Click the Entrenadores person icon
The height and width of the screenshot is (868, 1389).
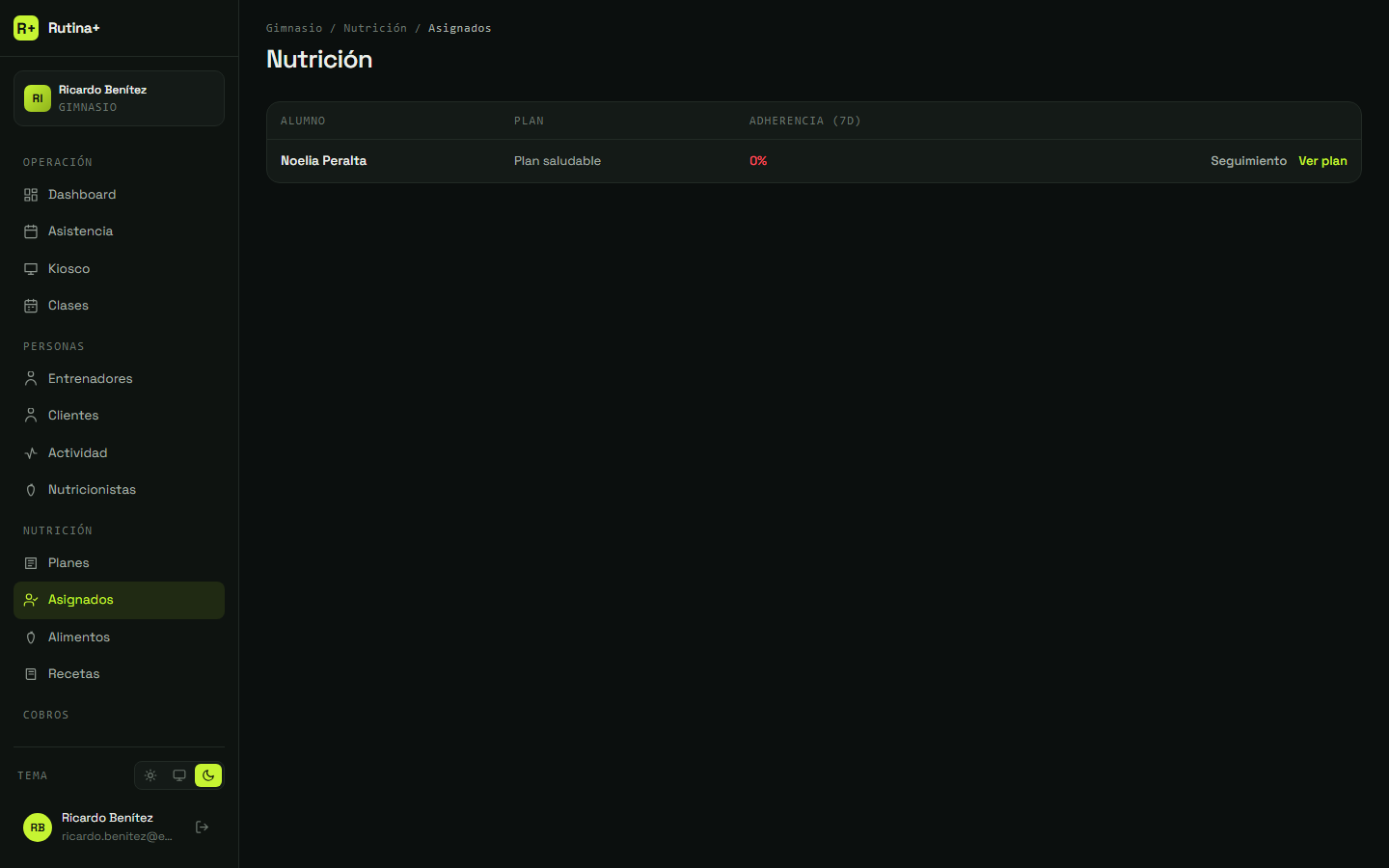31,379
